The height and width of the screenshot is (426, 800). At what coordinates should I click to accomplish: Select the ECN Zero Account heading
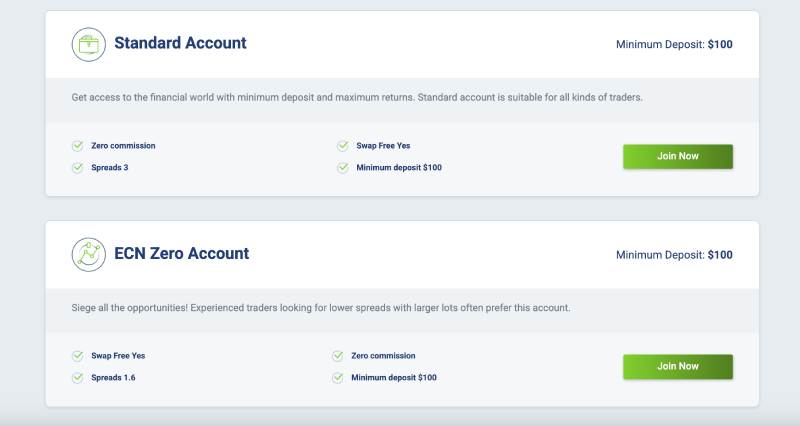coord(181,254)
